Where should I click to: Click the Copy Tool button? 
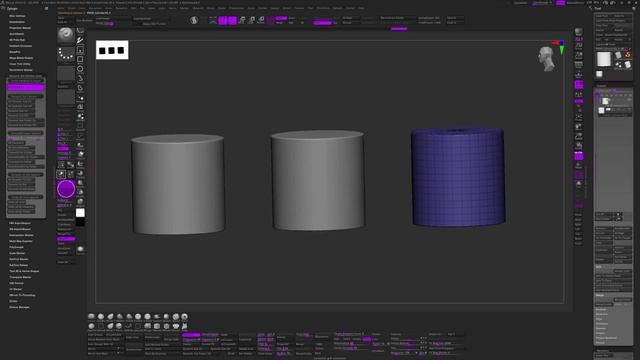pos(603,25)
